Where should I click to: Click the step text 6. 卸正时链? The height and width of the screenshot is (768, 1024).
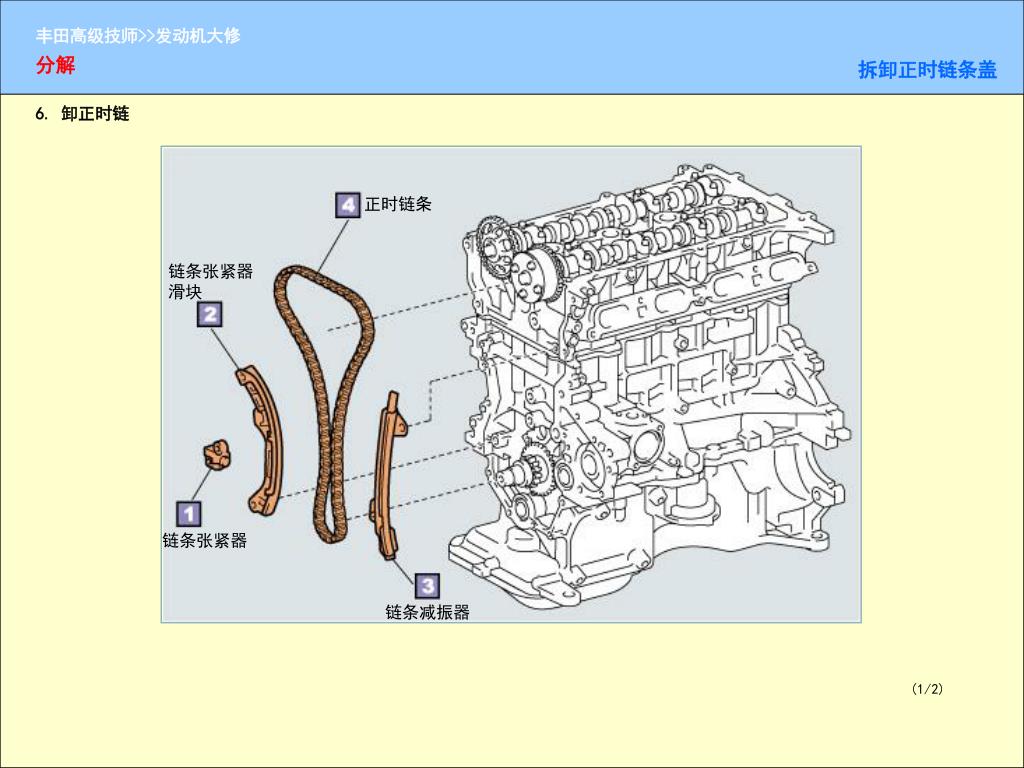pos(82,114)
